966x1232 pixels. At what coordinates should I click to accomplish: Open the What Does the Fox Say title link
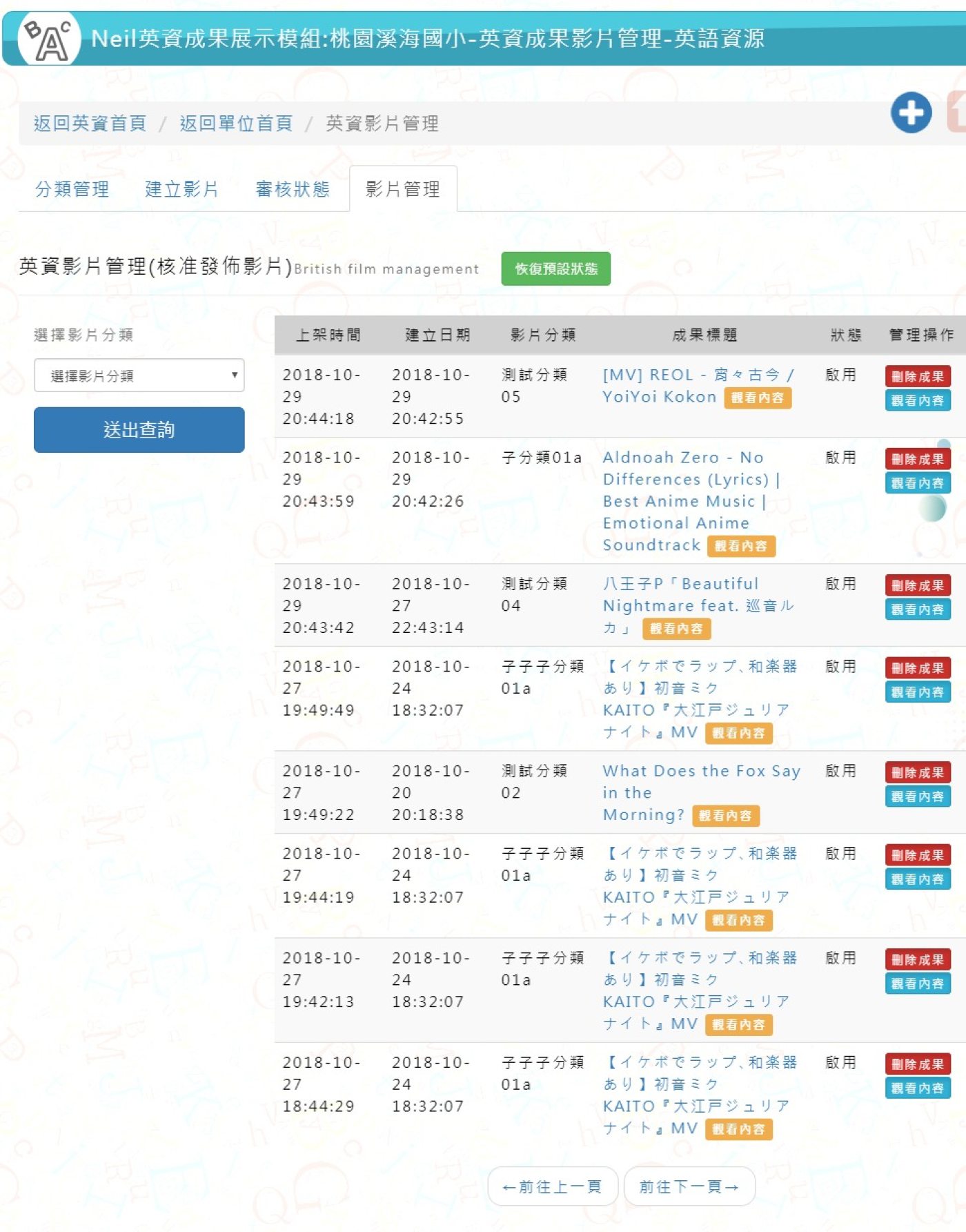(700, 771)
